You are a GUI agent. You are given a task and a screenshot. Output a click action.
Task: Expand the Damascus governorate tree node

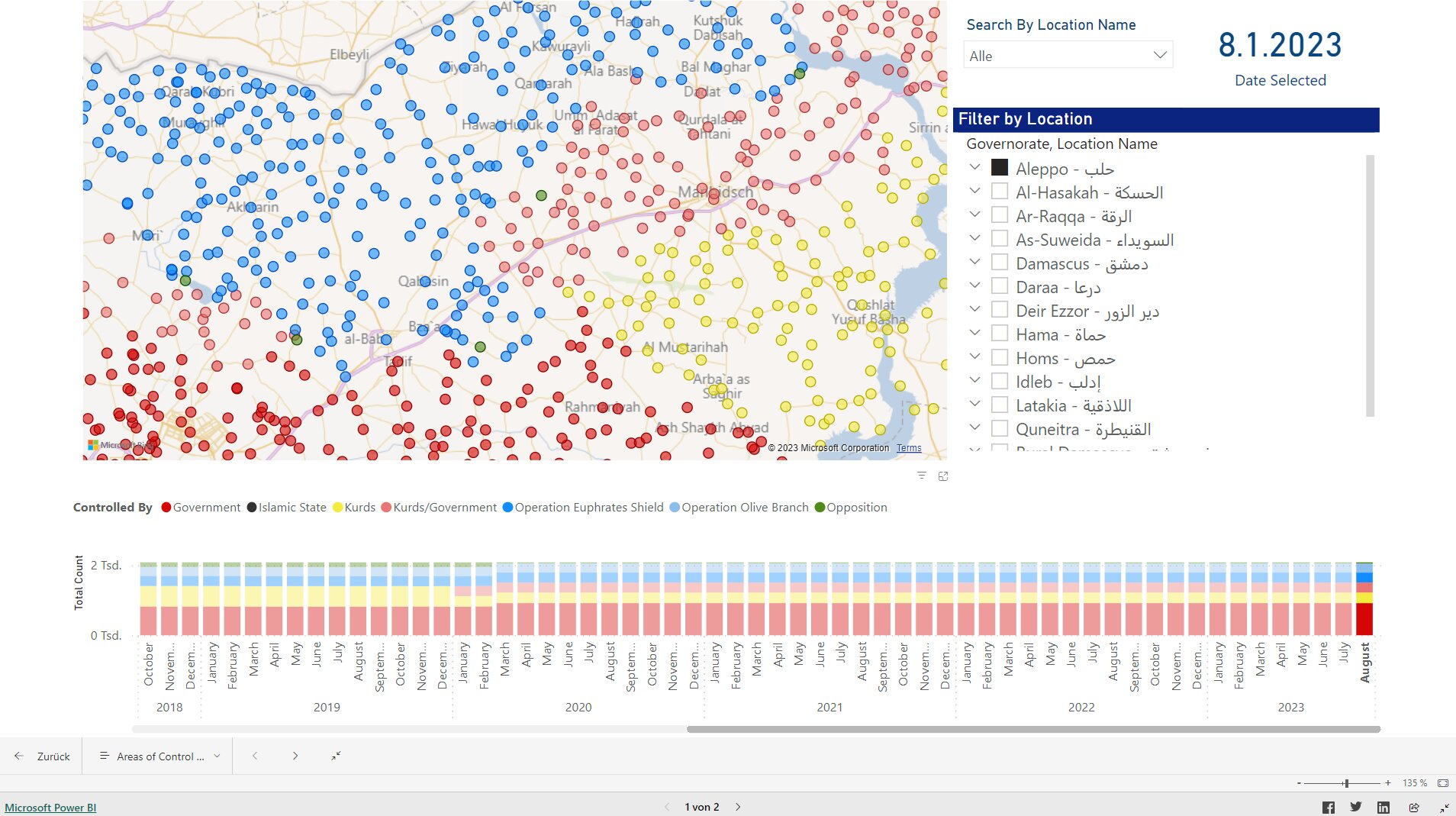(974, 262)
